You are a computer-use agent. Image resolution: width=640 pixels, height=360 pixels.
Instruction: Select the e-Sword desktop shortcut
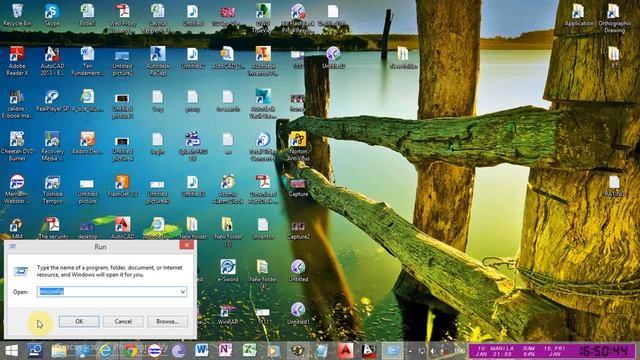point(228,270)
